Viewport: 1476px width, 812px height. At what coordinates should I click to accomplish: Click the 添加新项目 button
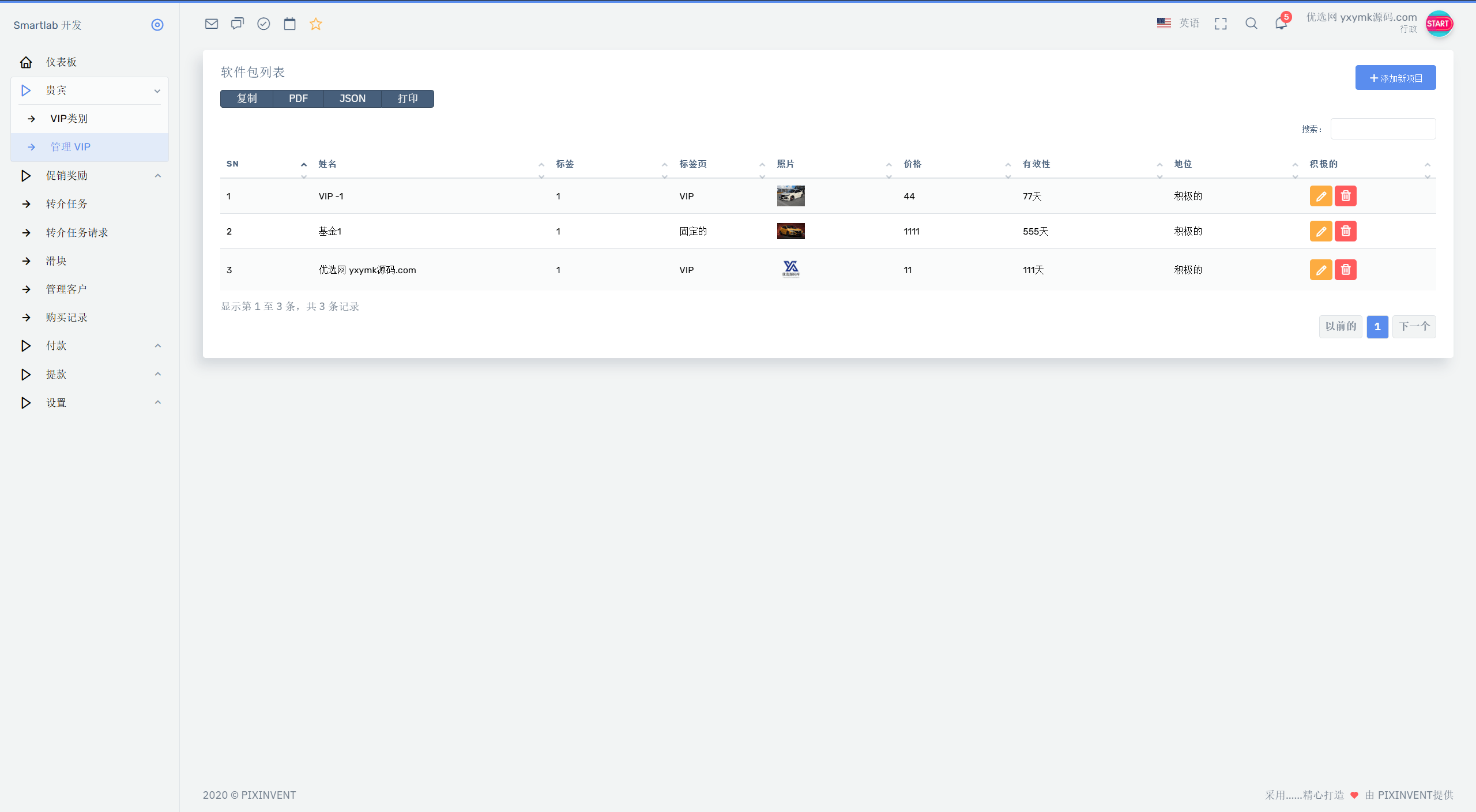tap(1395, 78)
